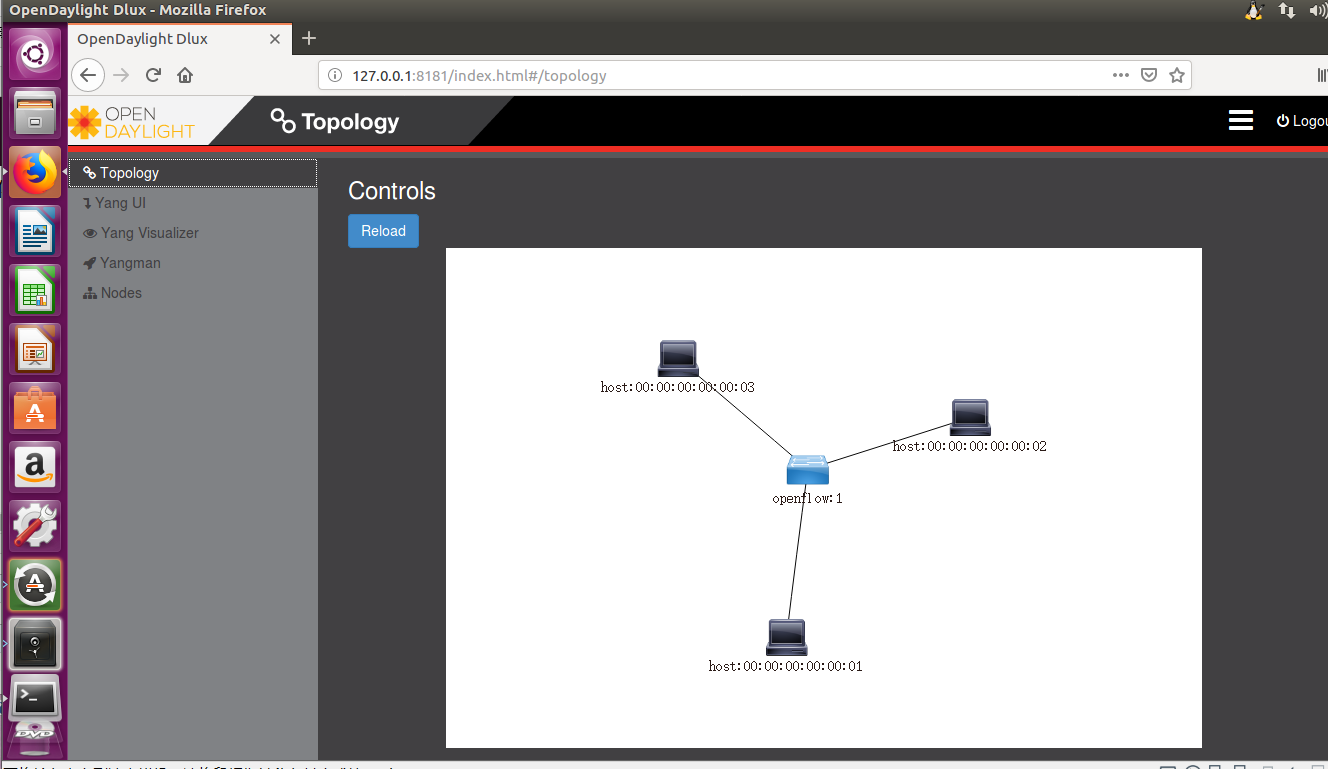Open Yang Visualizer in sidebar
Screen dimensions: 1328x769
click(x=149, y=233)
